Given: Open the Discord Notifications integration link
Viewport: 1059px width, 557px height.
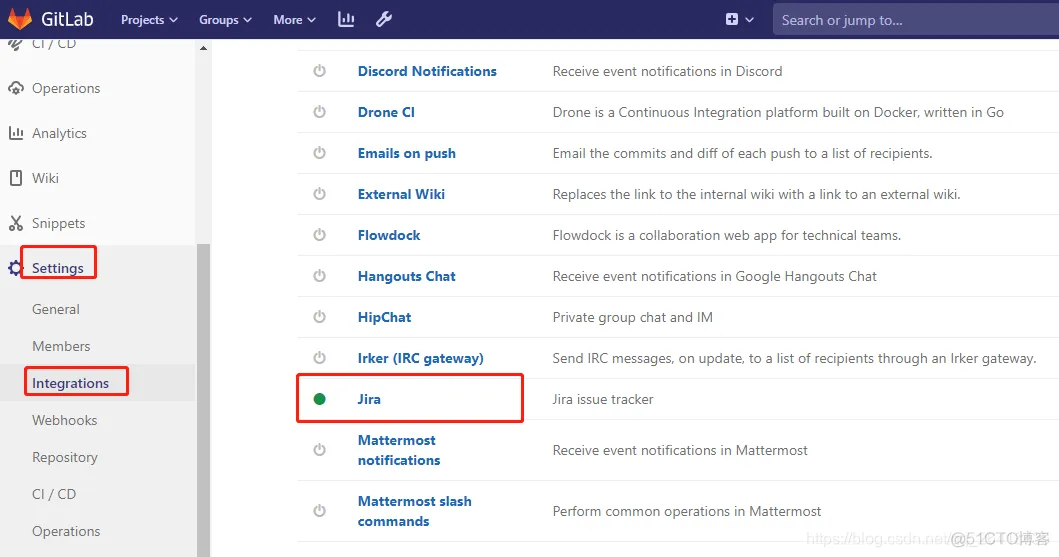Looking at the screenshot, I should (427, 71).
